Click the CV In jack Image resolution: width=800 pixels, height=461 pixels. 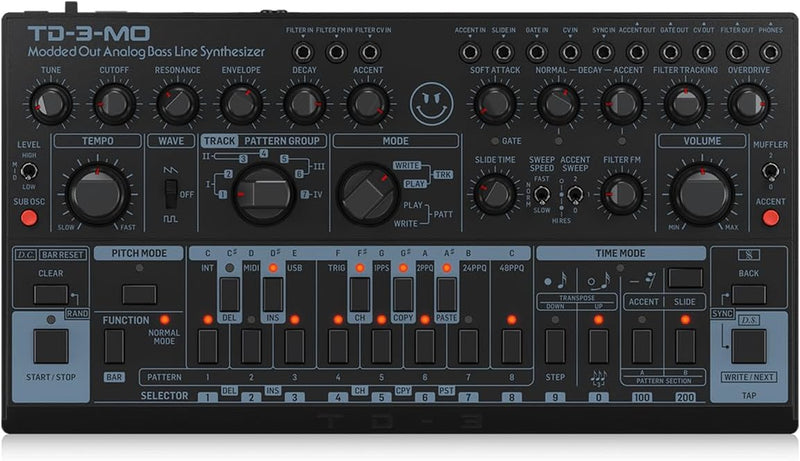[x=570, y=52]
